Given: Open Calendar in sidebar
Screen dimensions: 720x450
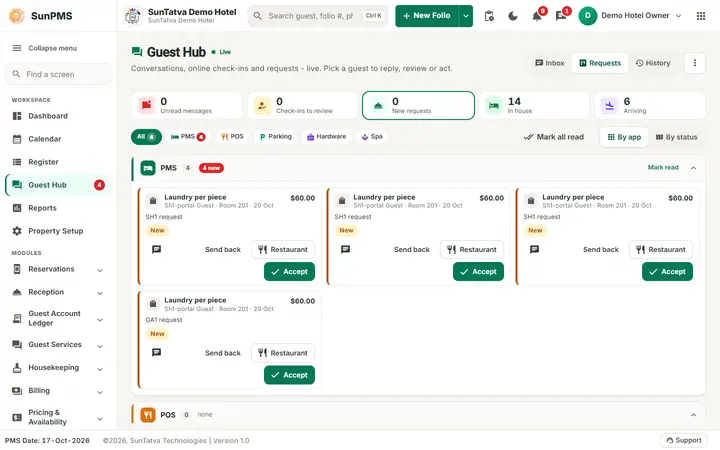Looking at the screenshot, I should 58,139.
